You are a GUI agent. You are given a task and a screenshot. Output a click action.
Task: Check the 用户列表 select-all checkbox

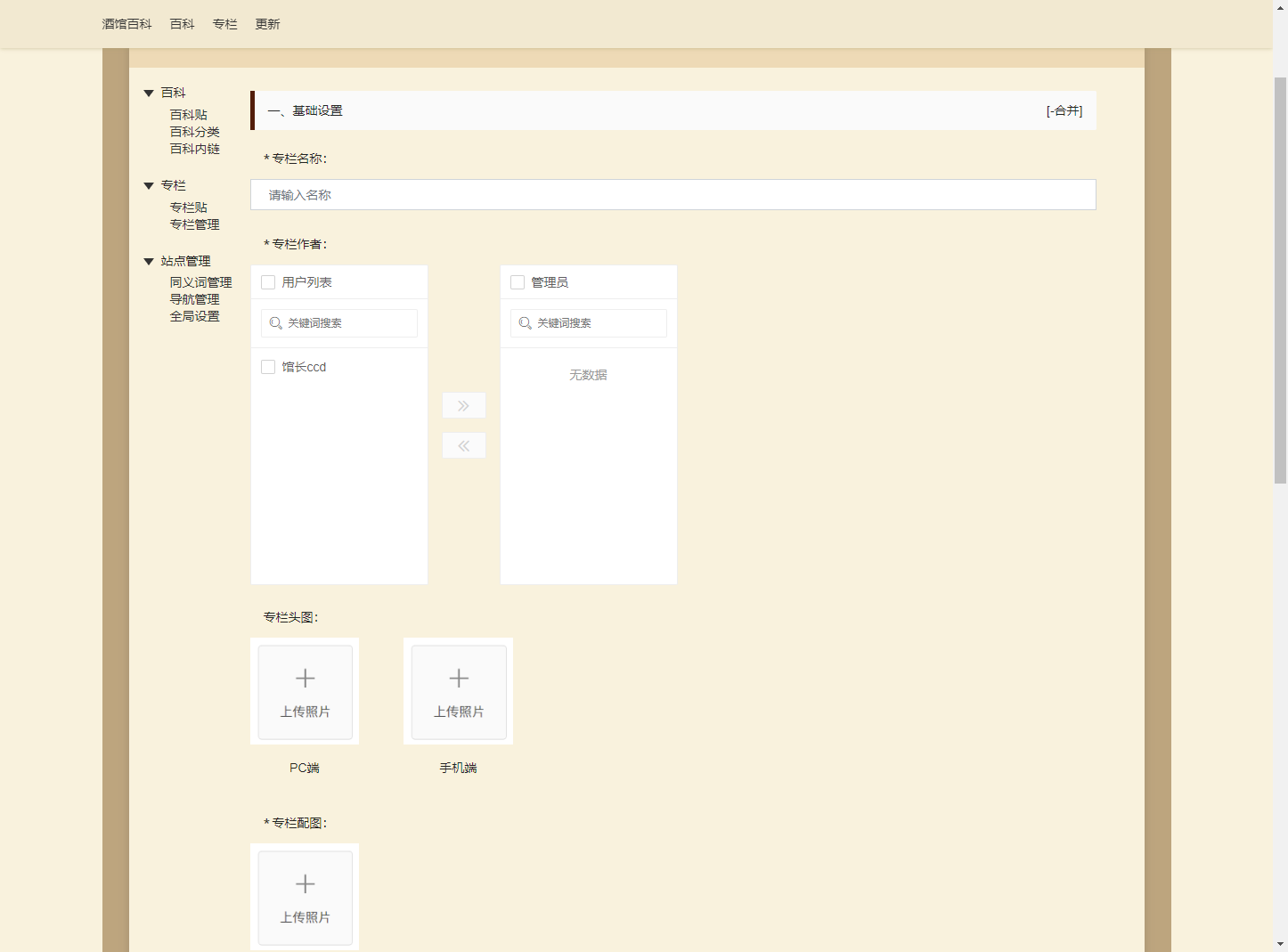click(x=268, y=282)
